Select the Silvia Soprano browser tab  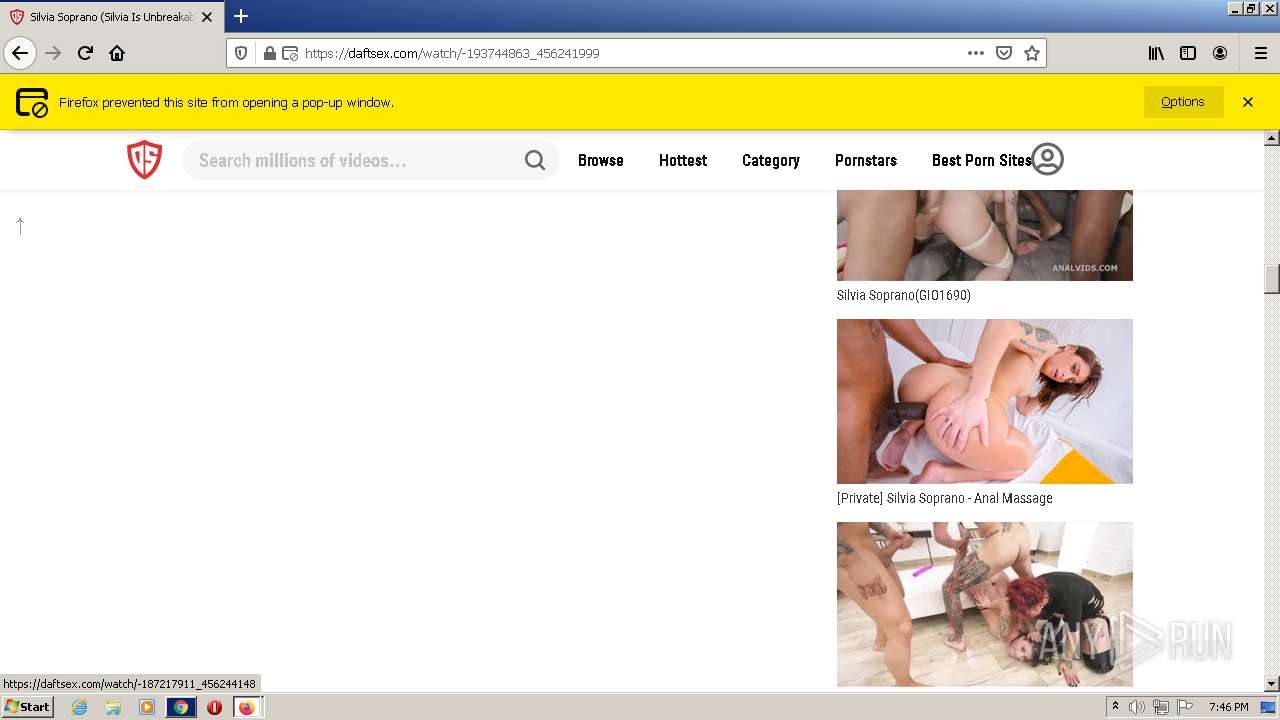coord(111,17)
